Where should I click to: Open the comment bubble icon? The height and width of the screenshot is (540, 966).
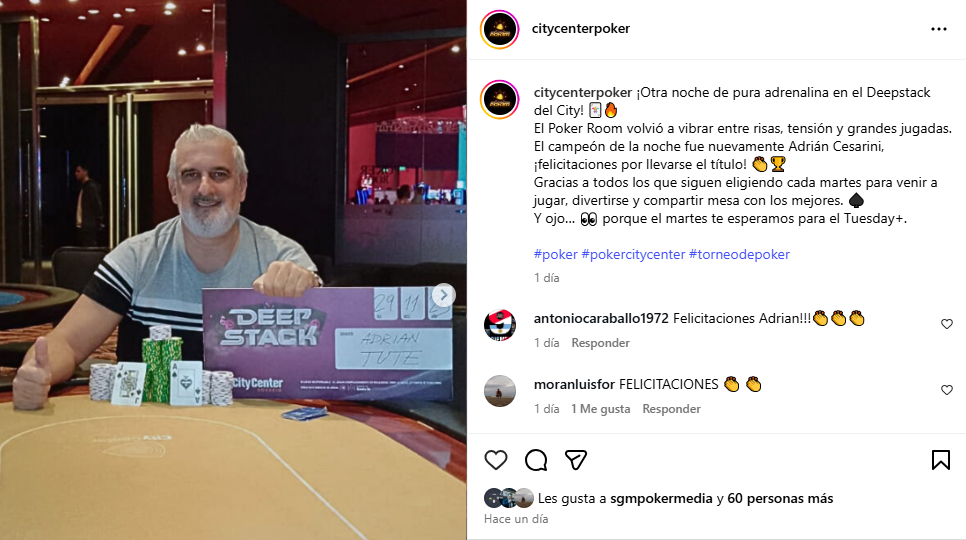pos(536,460)
